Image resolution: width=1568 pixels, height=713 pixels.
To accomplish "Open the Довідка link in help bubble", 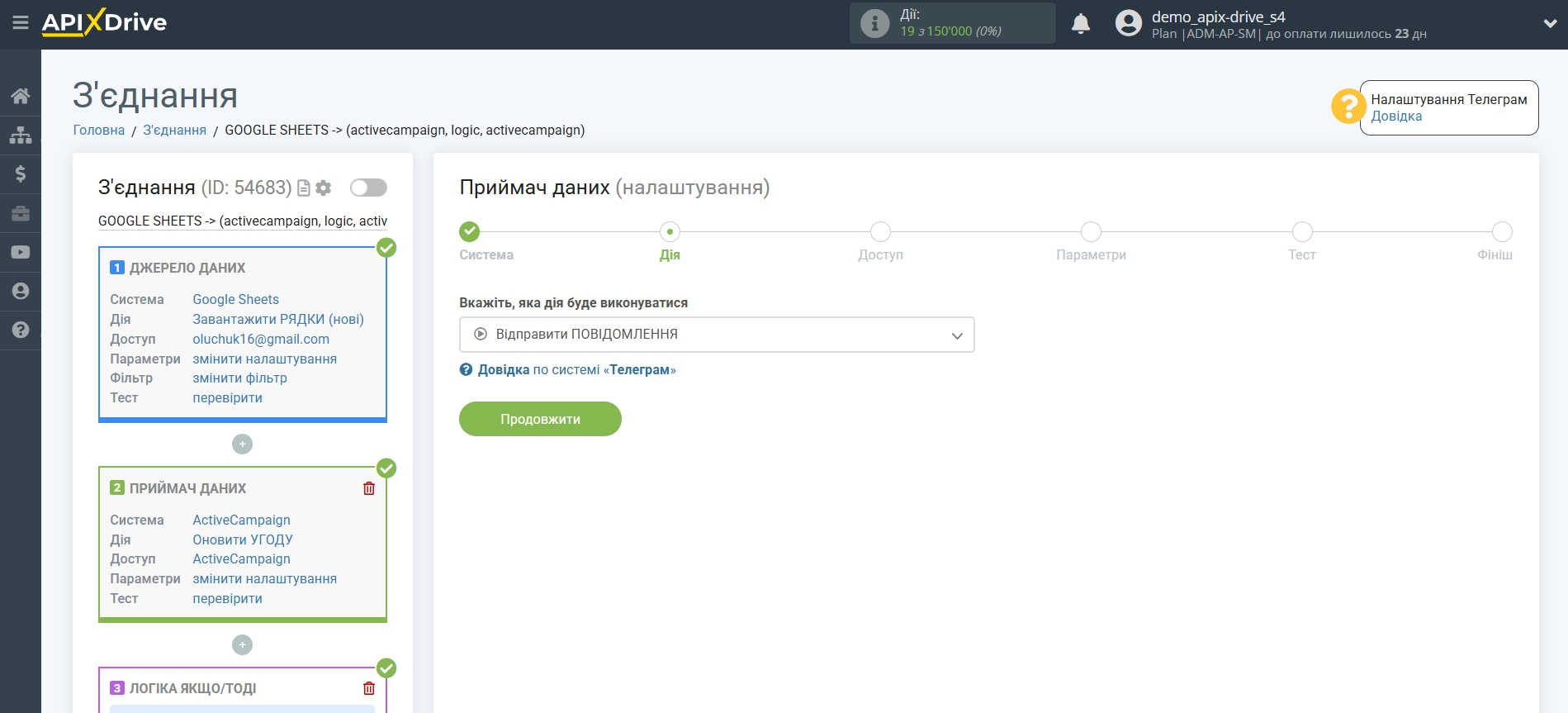I will (x=1396, y=116).
